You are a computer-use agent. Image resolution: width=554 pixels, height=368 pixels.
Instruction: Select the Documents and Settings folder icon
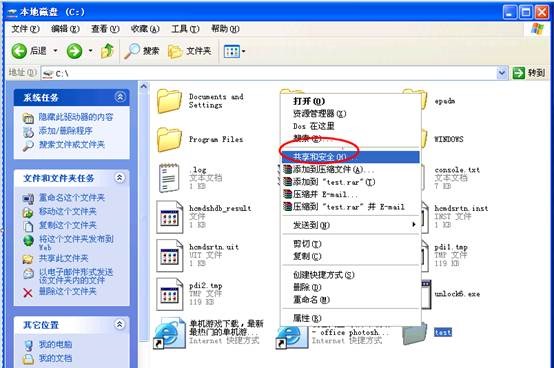click(169, 101)
